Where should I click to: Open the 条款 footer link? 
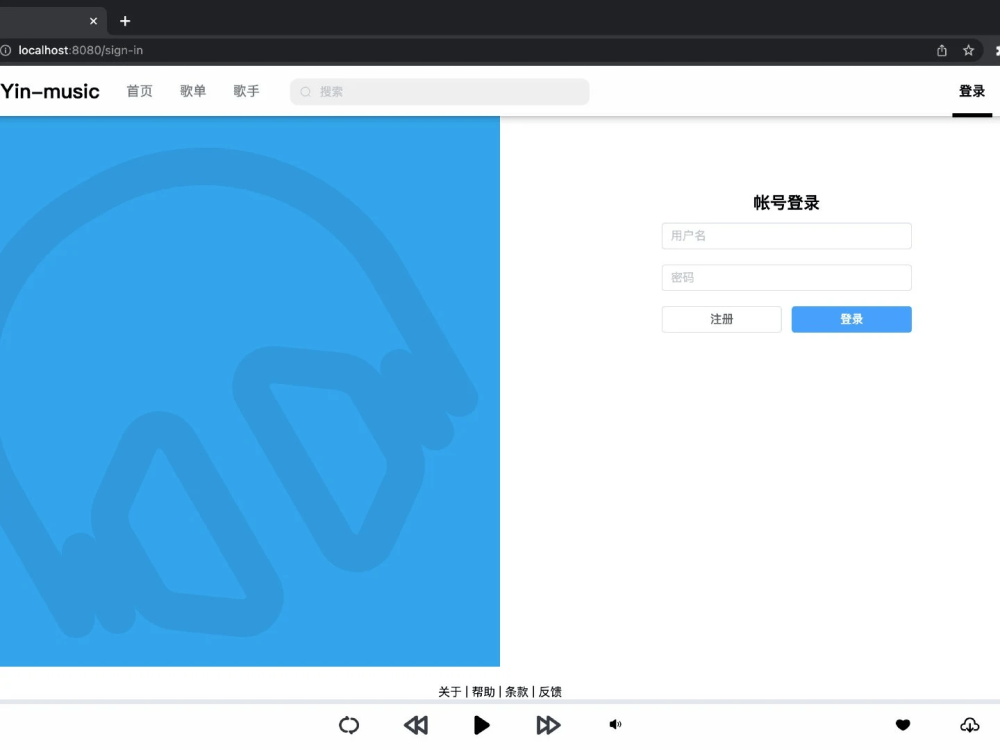pyautogui.click(x=517, y=692)
